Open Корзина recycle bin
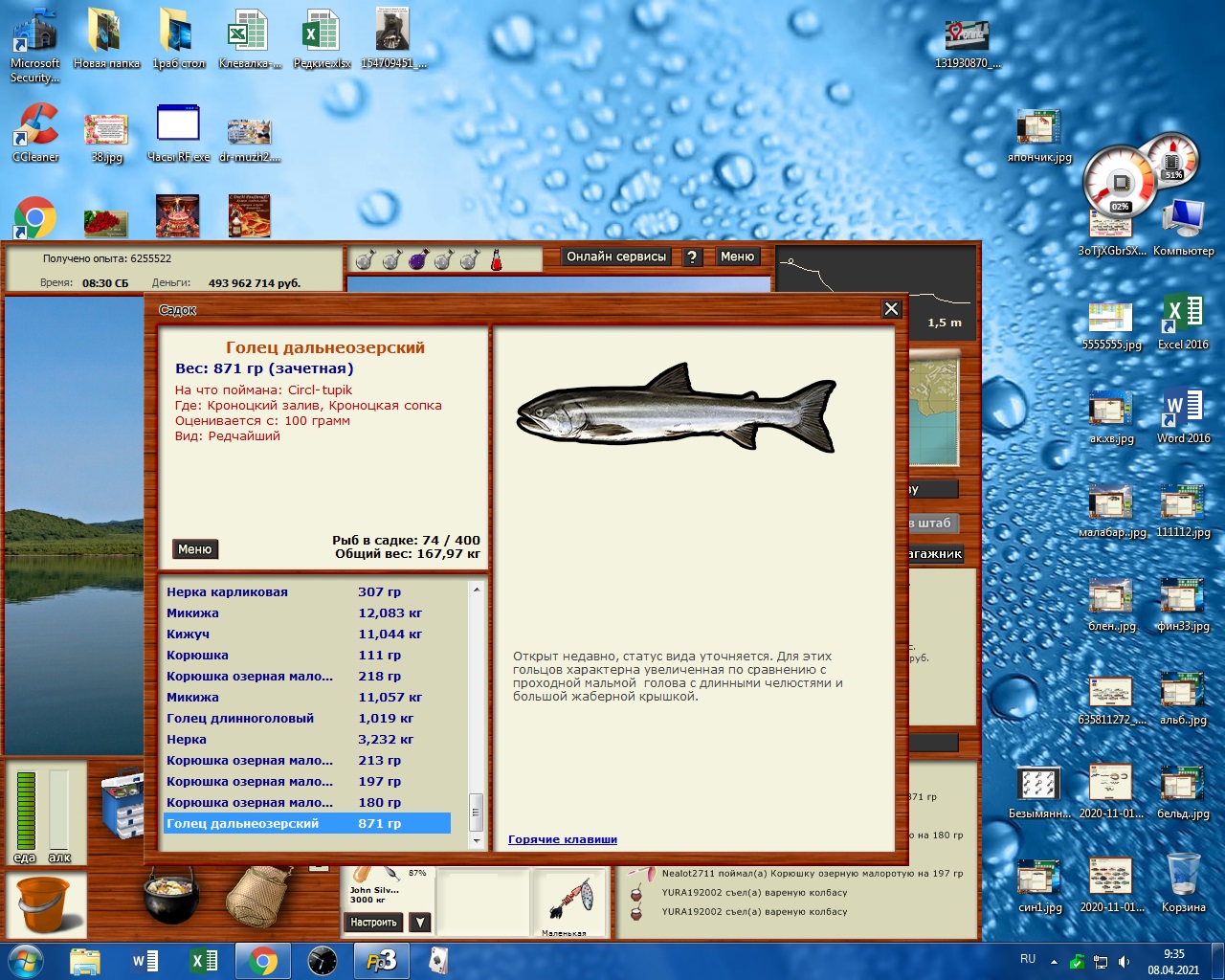Viewport: 1225px width, 980px height. point(1183,882)
